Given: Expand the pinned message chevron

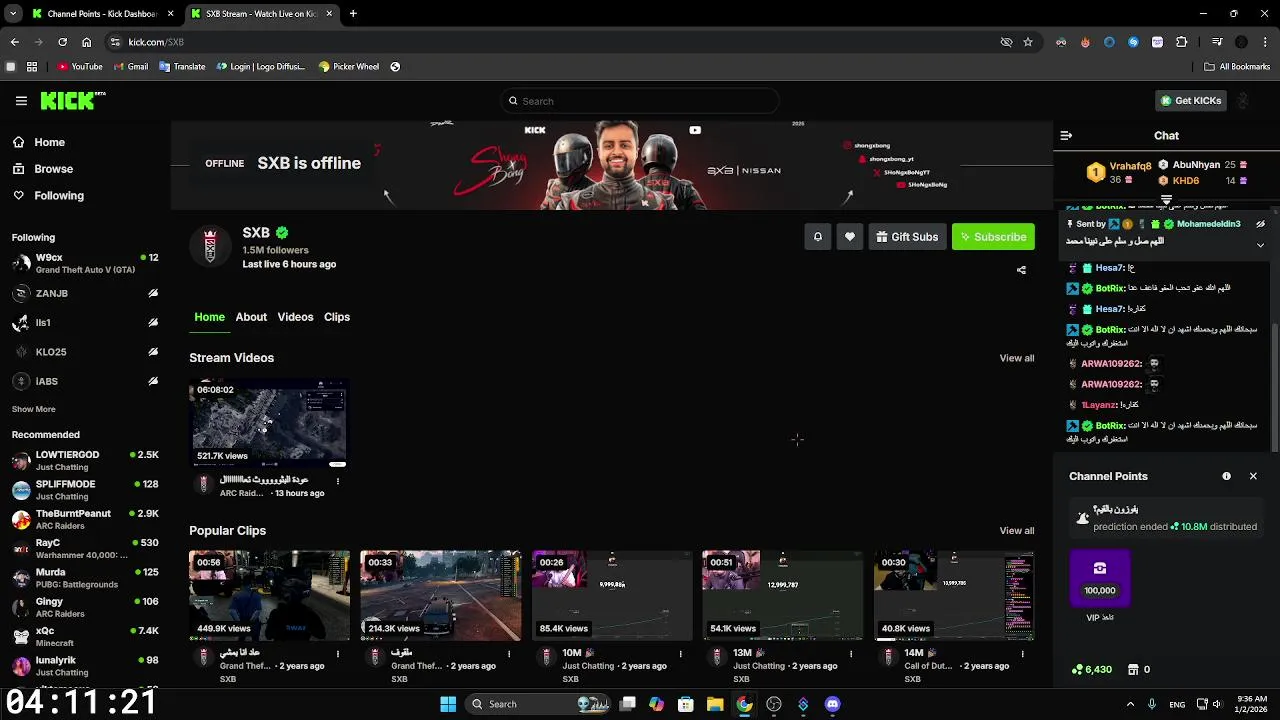Looking at the screenshot, I should 1260,245.
